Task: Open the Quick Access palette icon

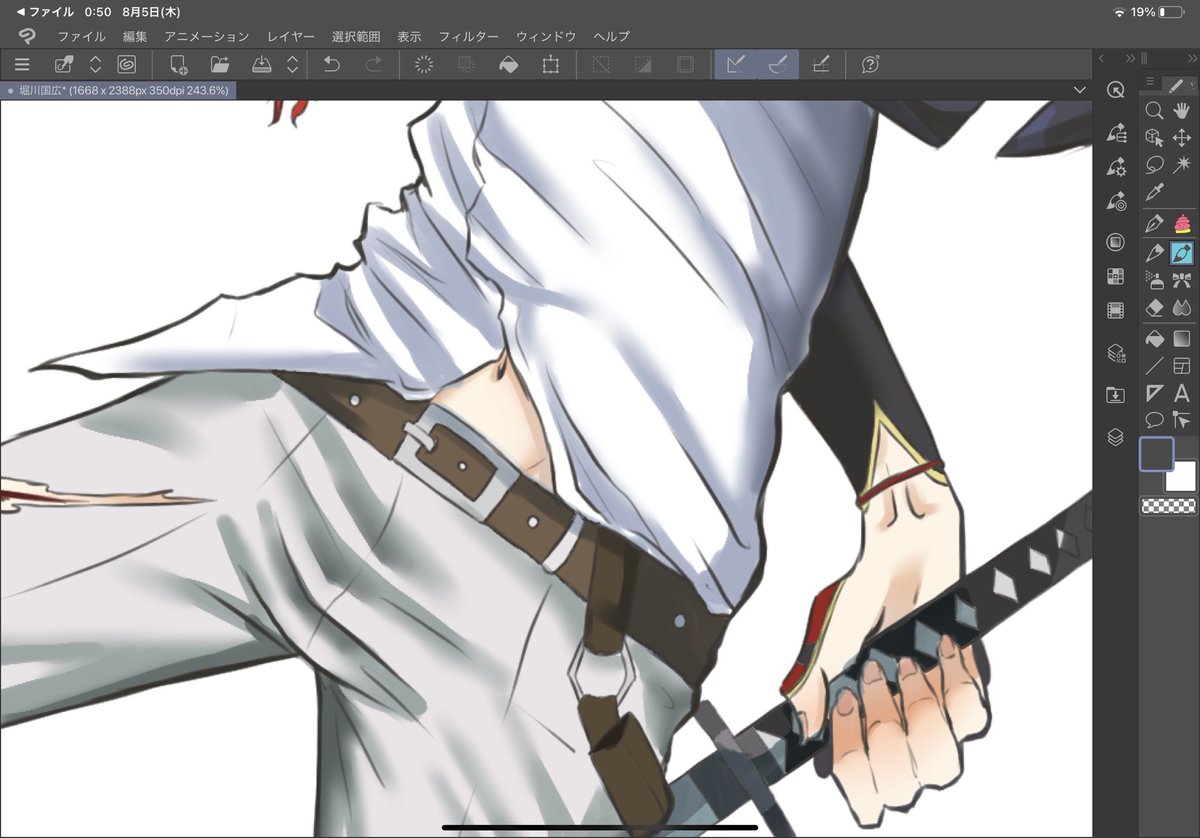Action: pyautogui.click(x=1116, y=90)
